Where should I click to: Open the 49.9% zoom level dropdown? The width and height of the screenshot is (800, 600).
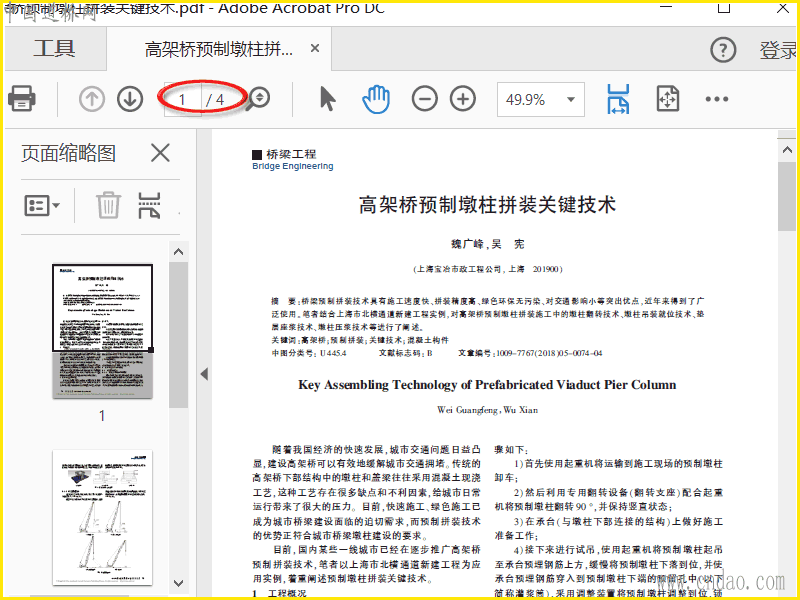coord(541,99)
